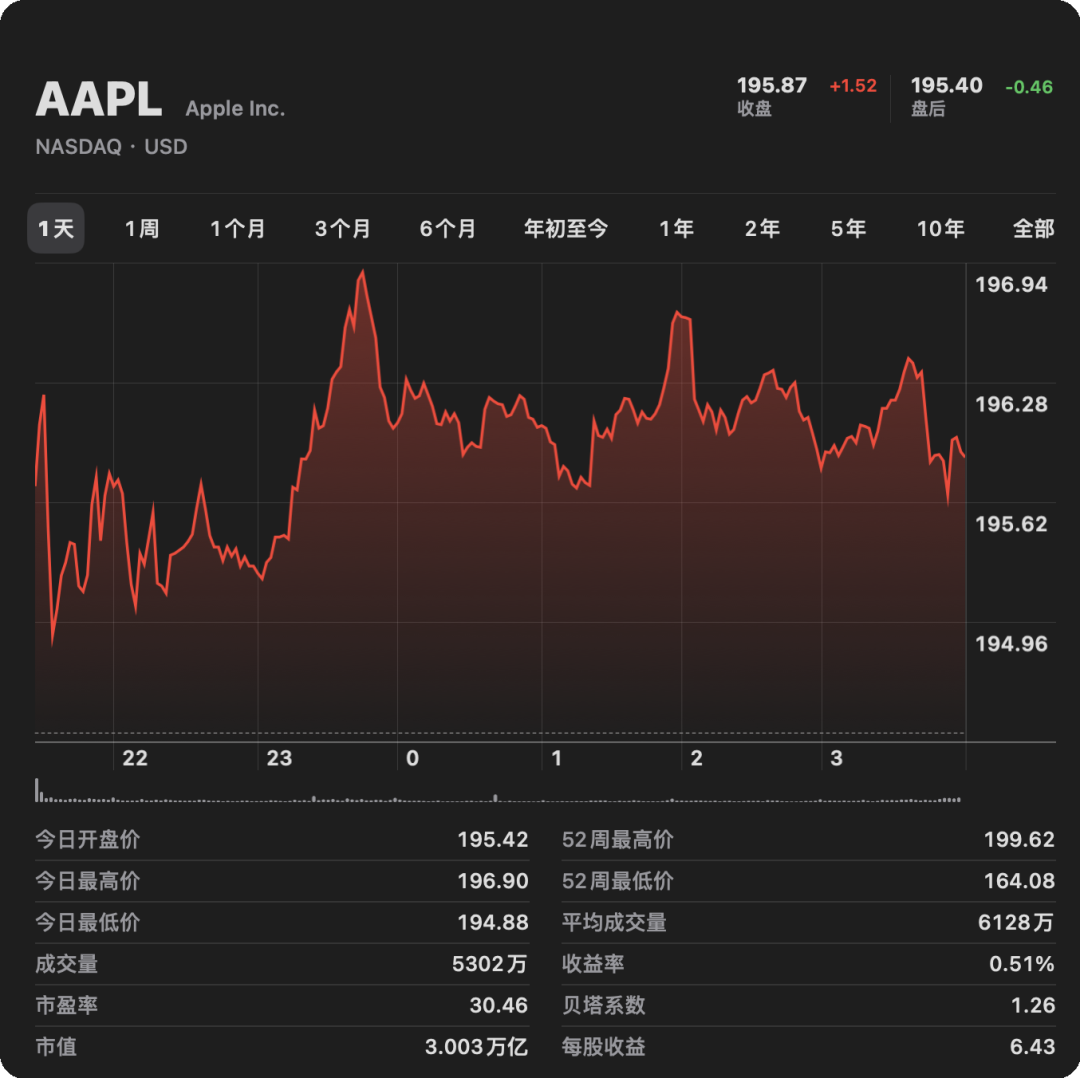Image resolution: width=1080 pixels, height=1078 pixels.
Task: Click the 22 hour axis marker
Action: click(135, 758)
